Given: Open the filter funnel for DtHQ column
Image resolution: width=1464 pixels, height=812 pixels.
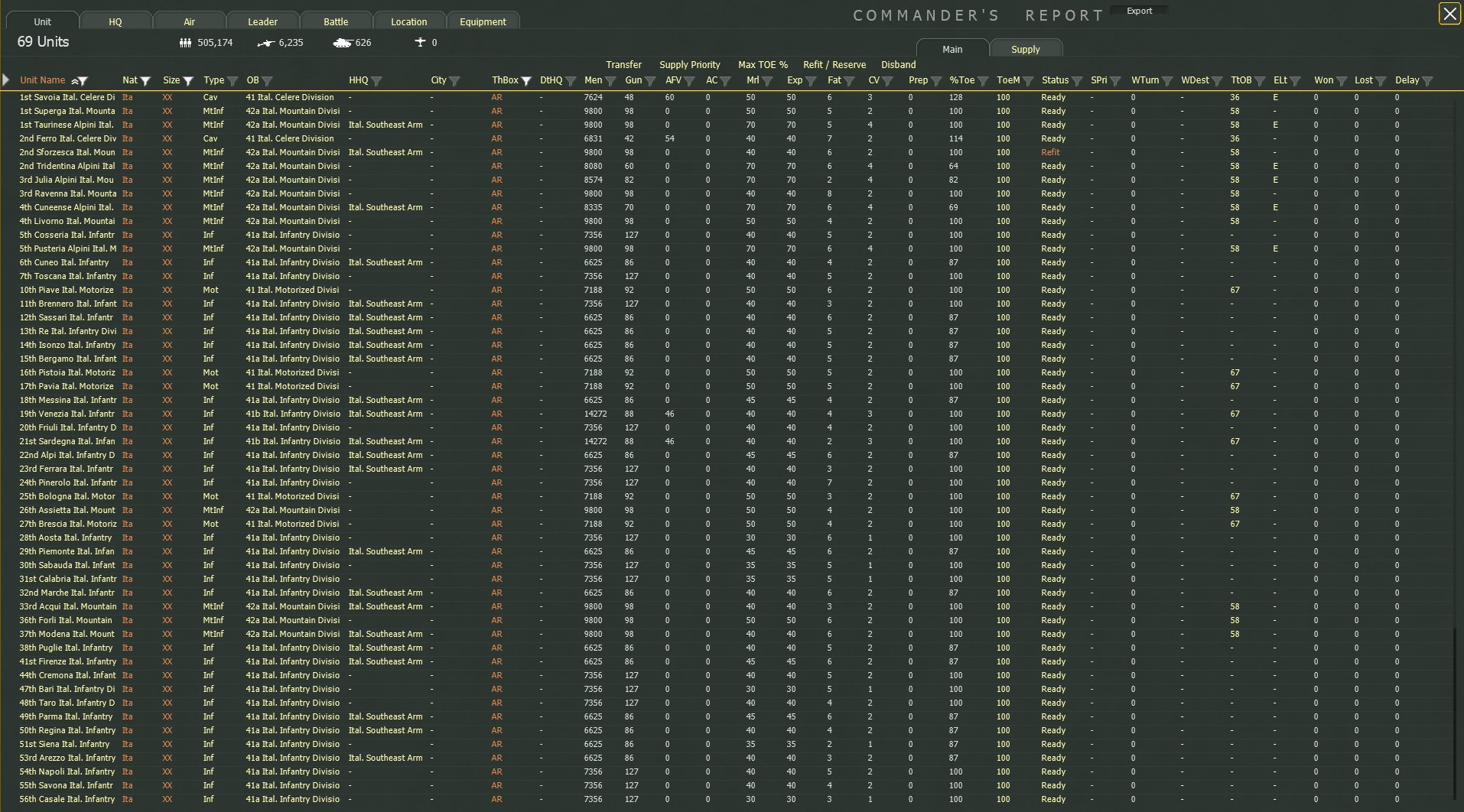Looking at the screenshot, I should (571, 81).
